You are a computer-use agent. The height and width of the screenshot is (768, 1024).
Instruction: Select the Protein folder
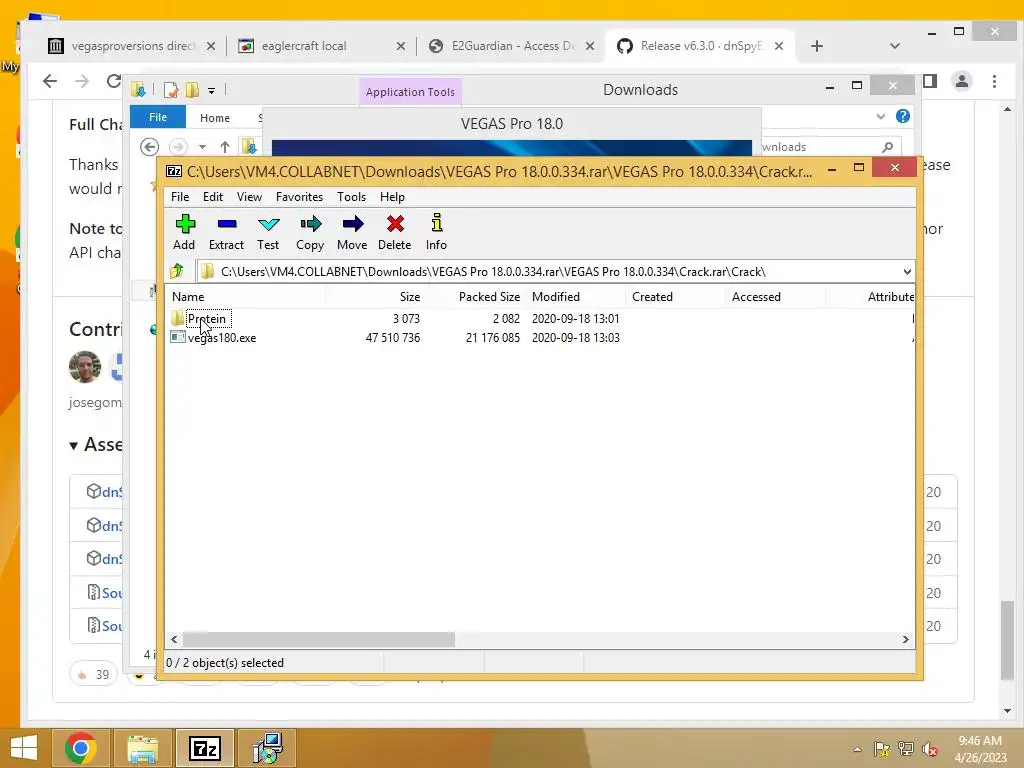point(206,319)
